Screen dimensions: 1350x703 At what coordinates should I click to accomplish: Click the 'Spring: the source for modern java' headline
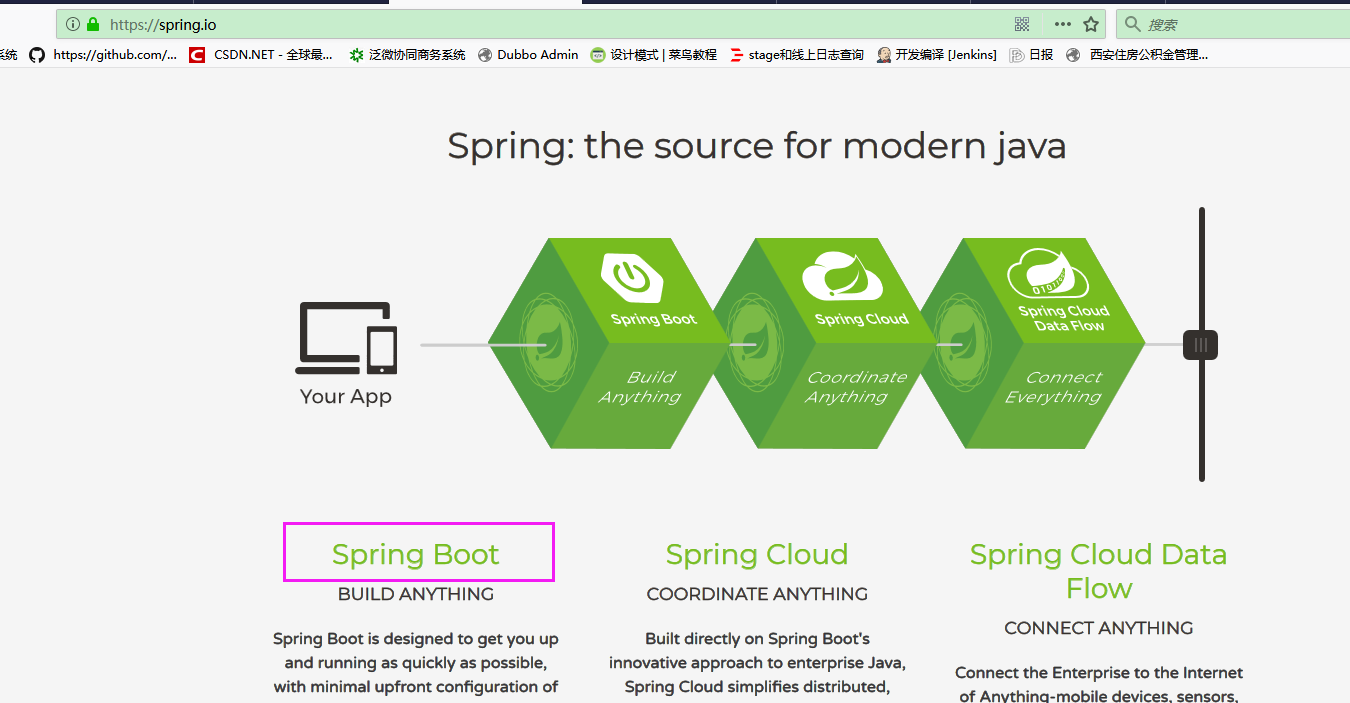(757, 146)
